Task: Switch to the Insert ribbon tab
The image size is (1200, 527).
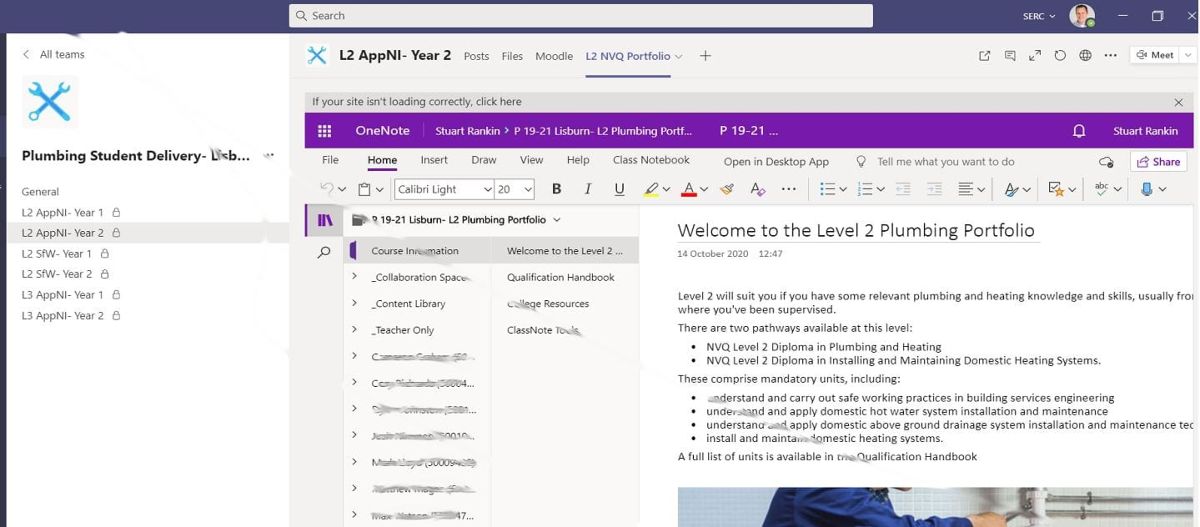Action: pyautogui.click(x=434, y=160)
